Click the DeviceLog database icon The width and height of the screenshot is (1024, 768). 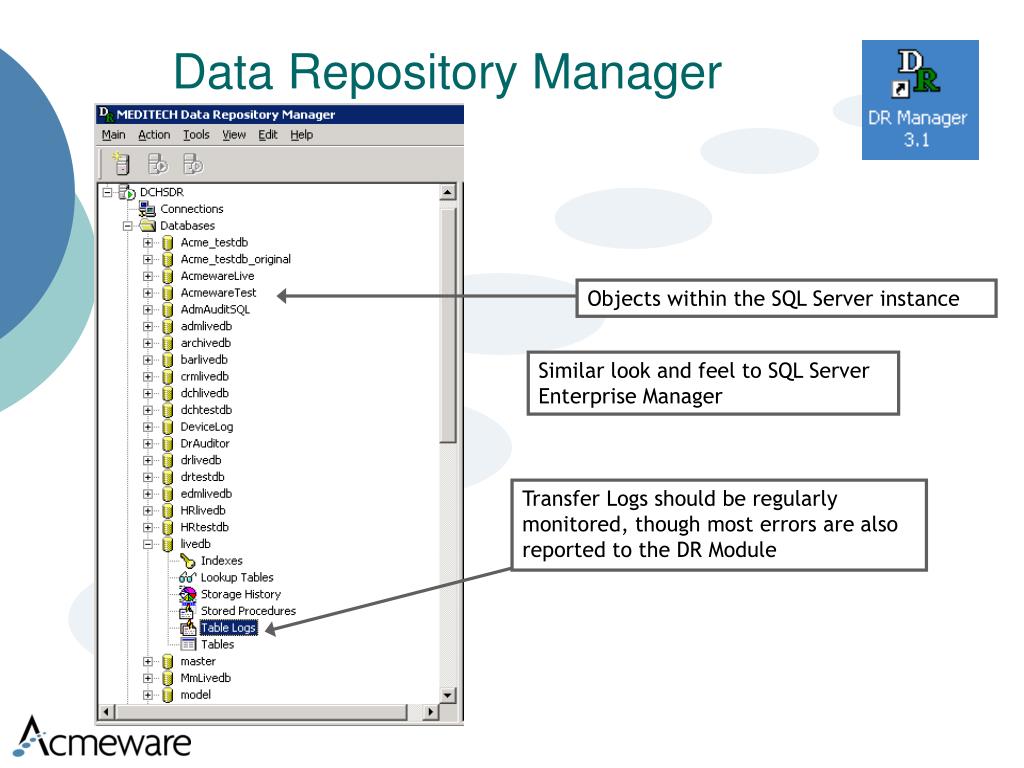[168, 427]
